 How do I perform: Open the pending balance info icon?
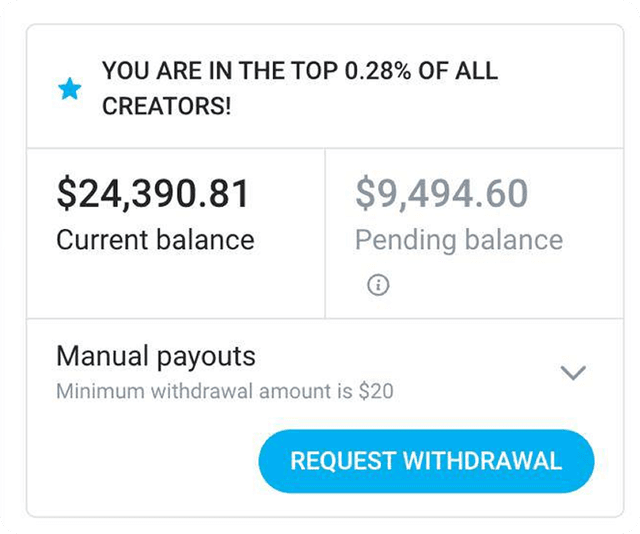[x=379, y=286]
